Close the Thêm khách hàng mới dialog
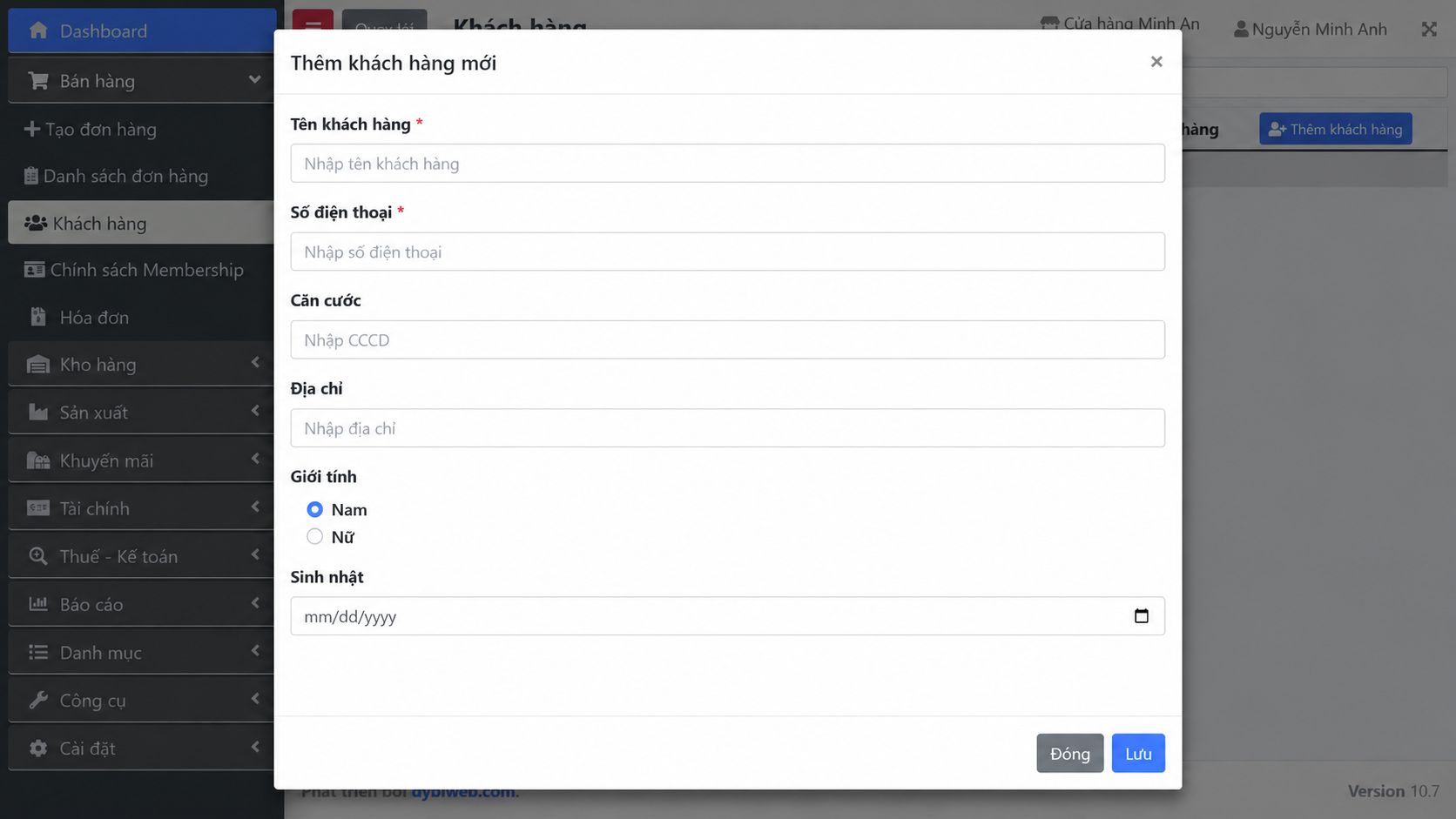The image size is (1456, 819). pyautogui.click(x=1156, y=62)
